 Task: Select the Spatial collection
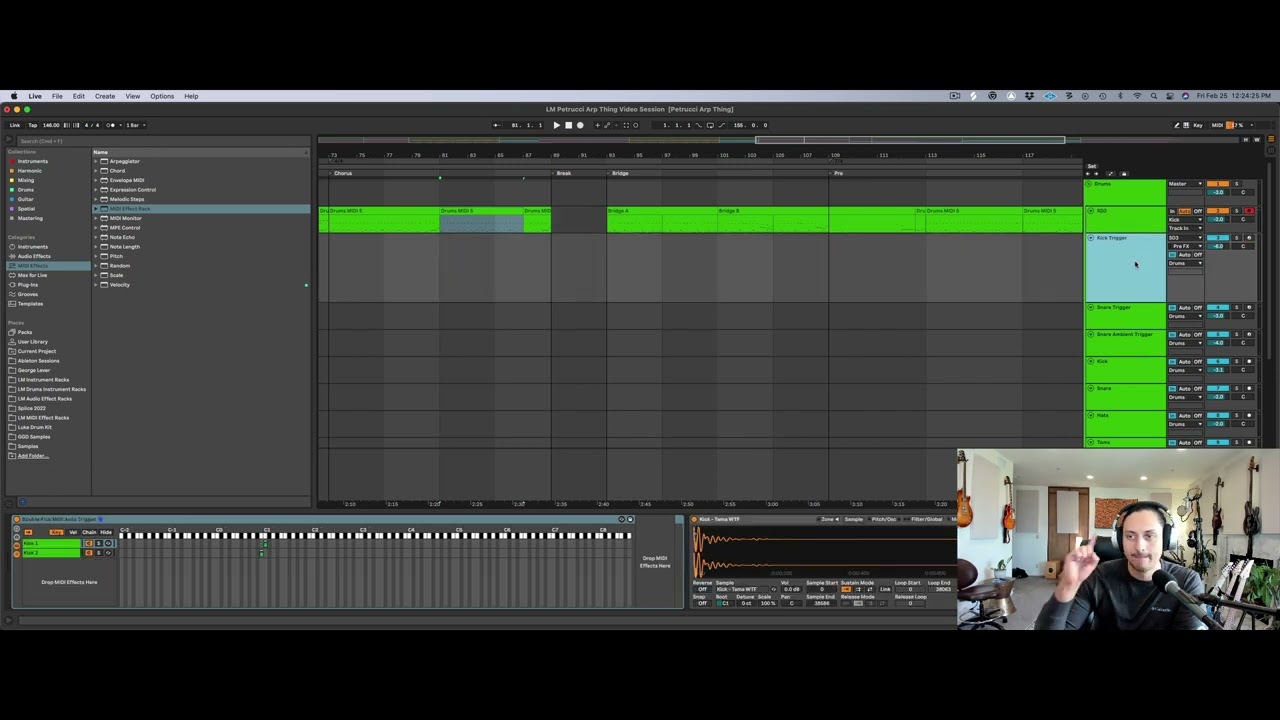click(x=26, y=209)
